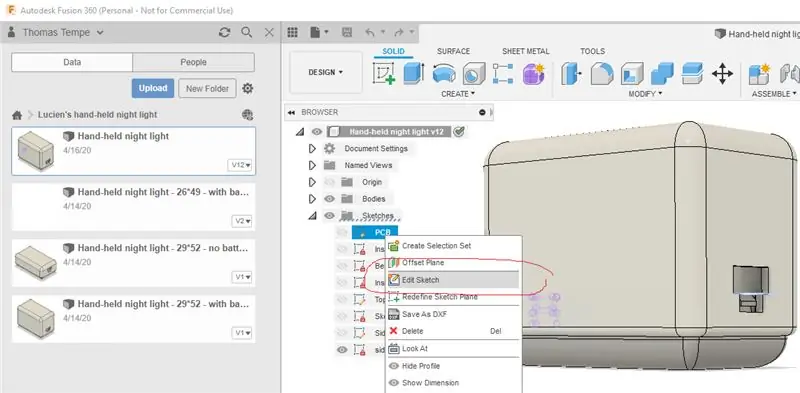Expand the Named Views node
This screenshot has height=393, width=800.
click(x=312, y=165)
